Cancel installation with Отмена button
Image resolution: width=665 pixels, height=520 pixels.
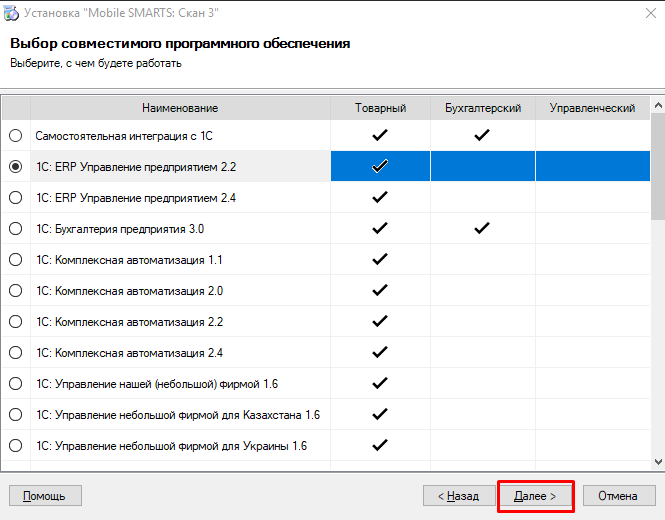point(619,496)
